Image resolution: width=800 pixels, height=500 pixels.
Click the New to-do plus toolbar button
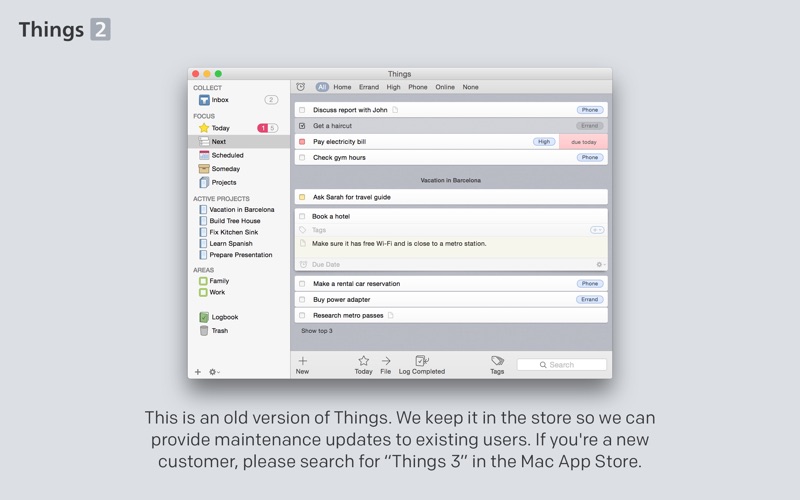coord(302,361)
